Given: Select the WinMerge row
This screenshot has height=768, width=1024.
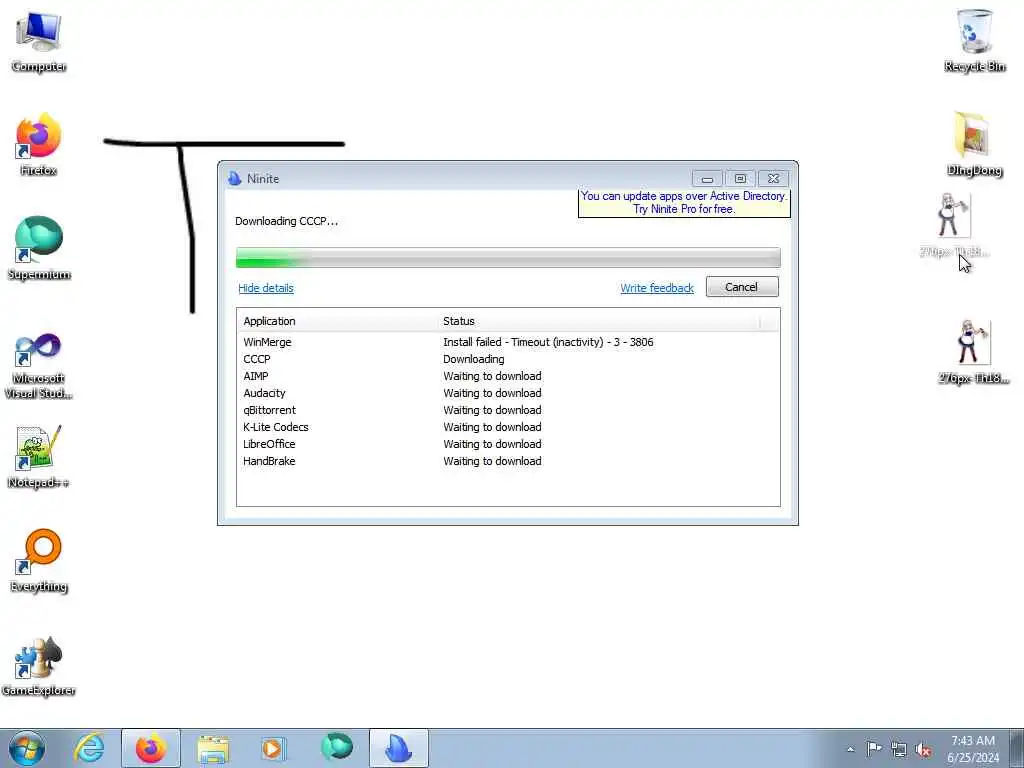Looking at the screenshot, I should pyautogui.click(x=508, y=342).
